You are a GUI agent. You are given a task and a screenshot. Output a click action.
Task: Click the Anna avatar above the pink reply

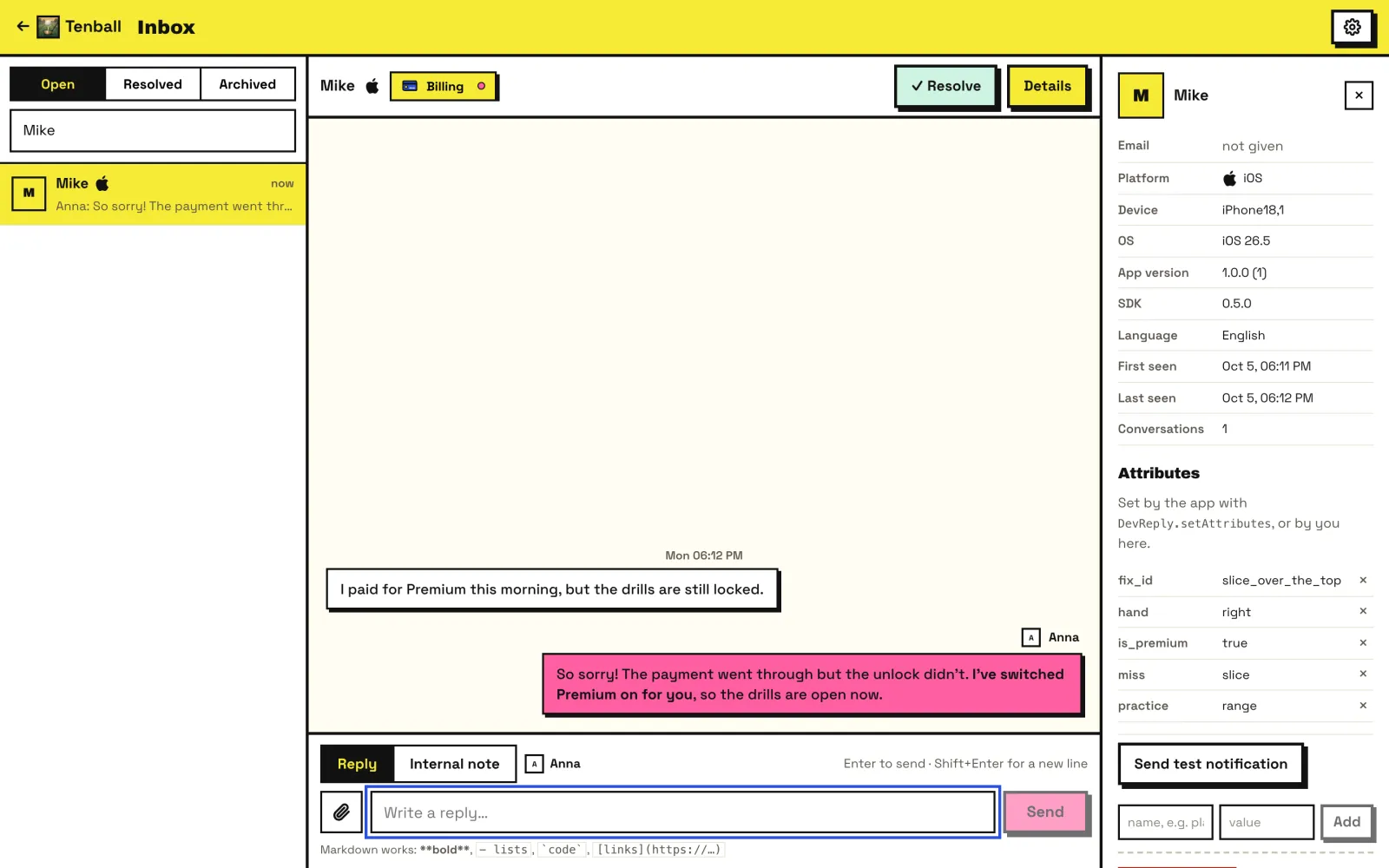(x=1030, y=637)
